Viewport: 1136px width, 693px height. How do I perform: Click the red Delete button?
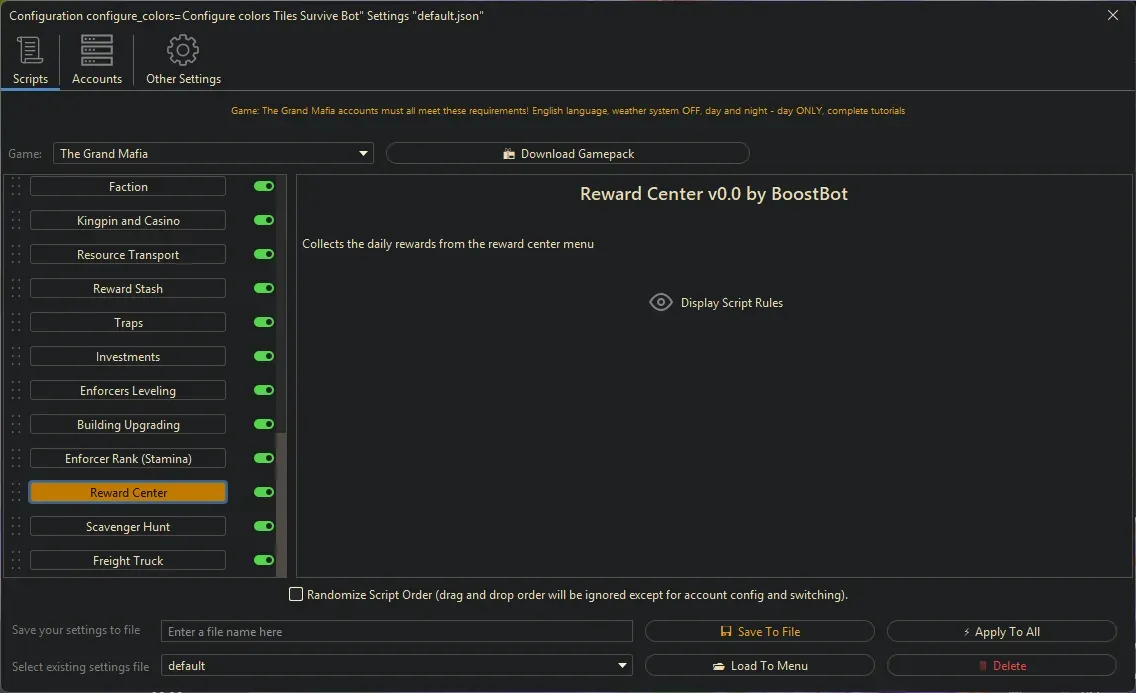1001,665
